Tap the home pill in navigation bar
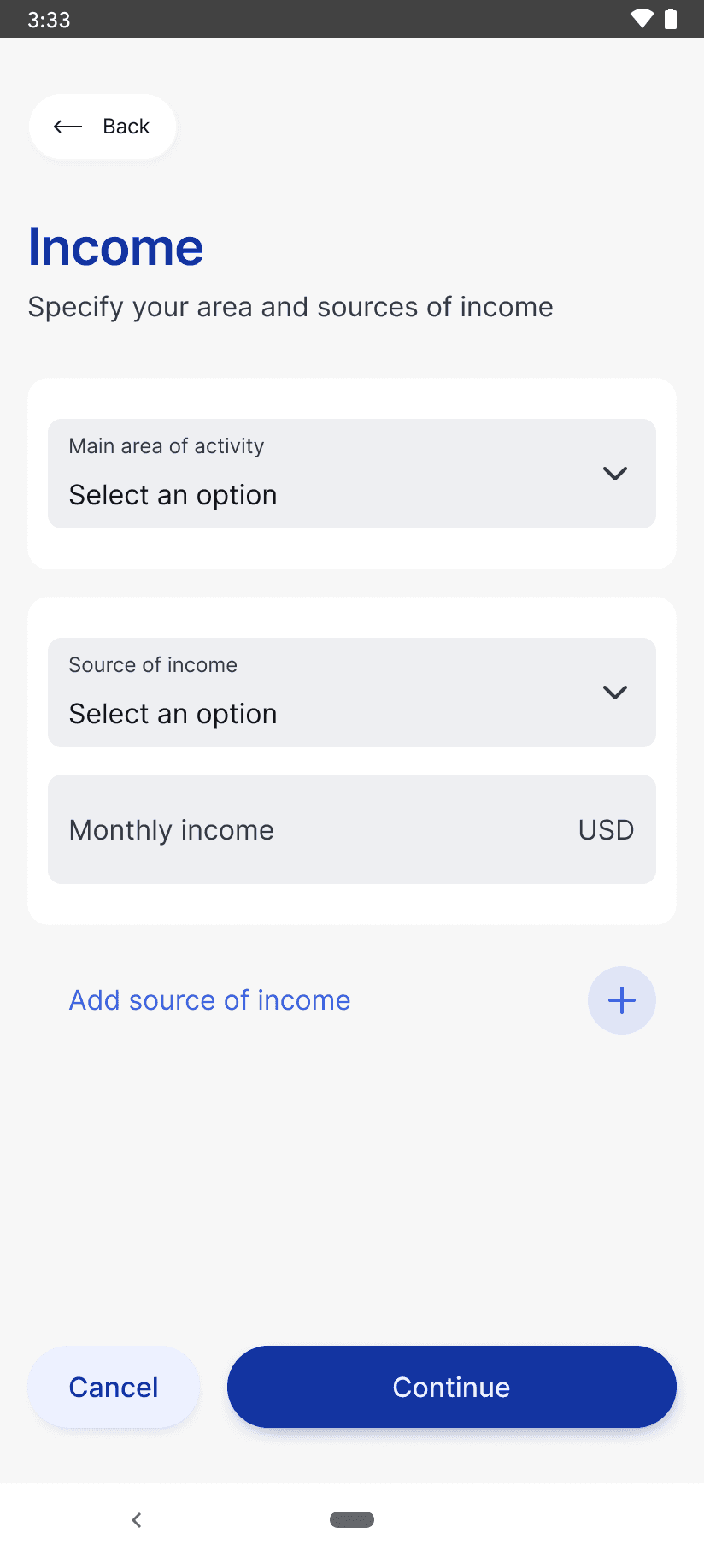704x1568 pixels. pyautogui.click(x=352, y=1519)
